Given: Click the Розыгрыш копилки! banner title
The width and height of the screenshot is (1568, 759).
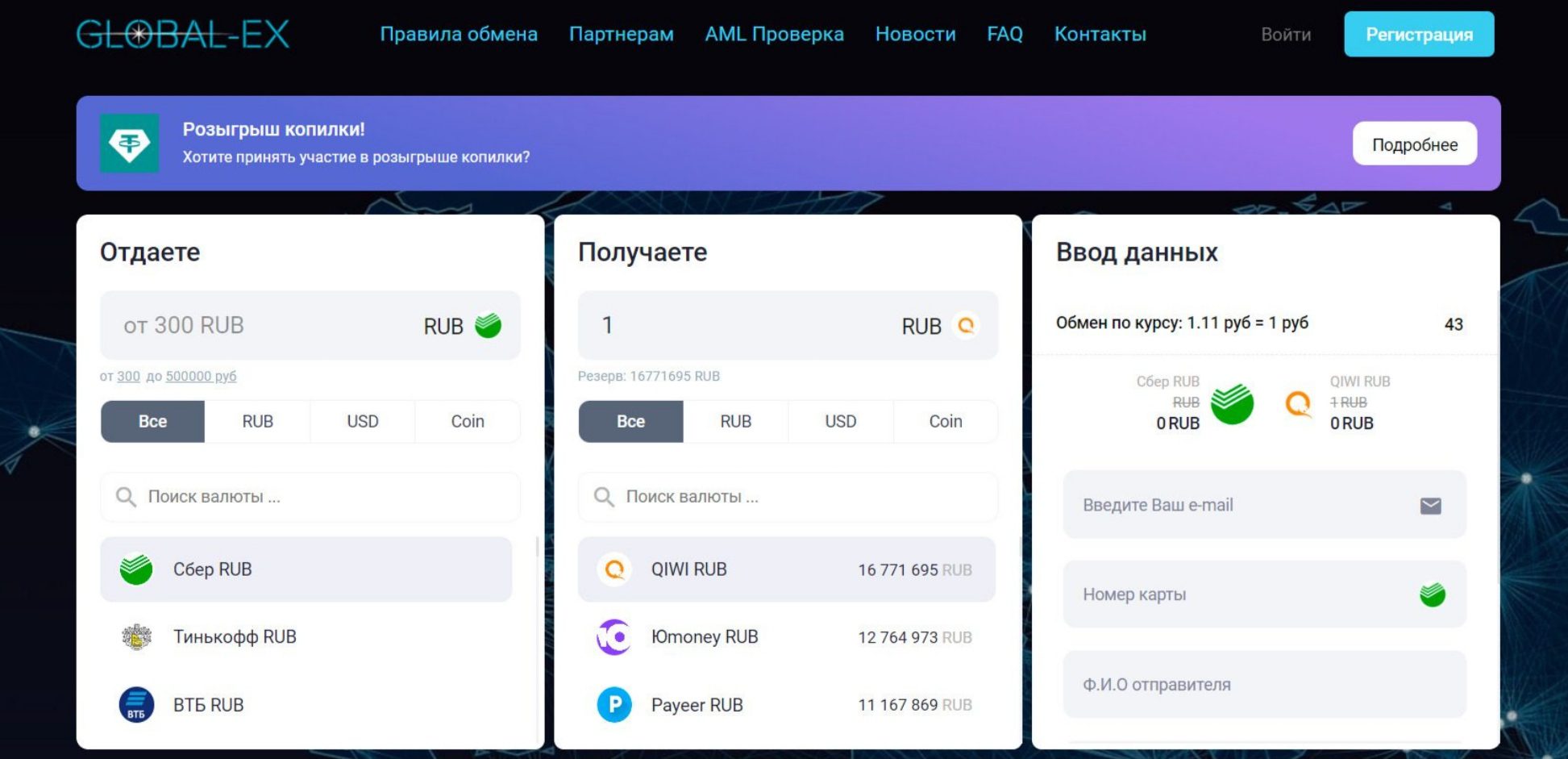Looking at the screenshot, I should tap(273, 129).
